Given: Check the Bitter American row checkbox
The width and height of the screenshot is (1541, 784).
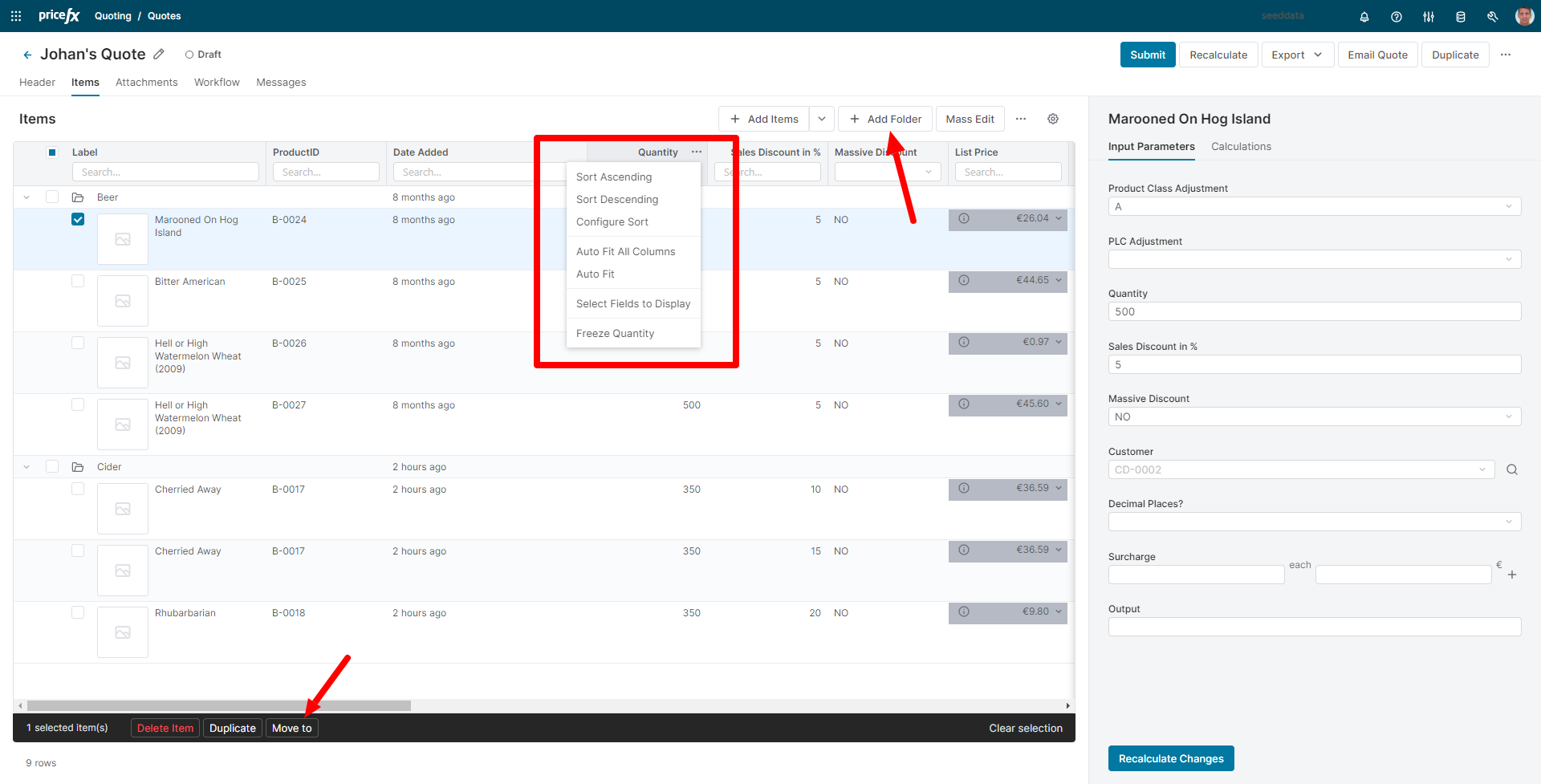Looking at the screenshot, I should point(78,282).
